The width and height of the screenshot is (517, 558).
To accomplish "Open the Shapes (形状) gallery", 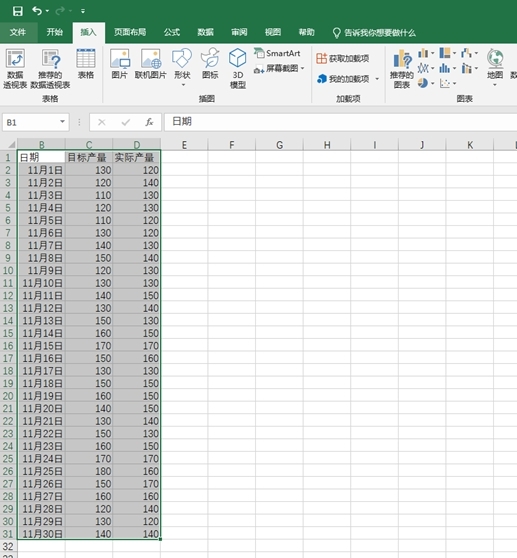I will click(x=182, y=68).
